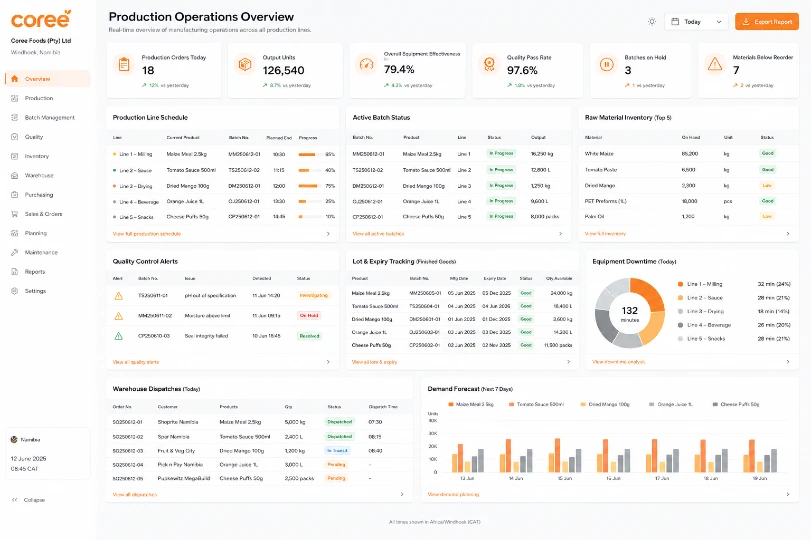Click the Maintenance wrench icon
Screen dimensions: 811x540
[x=14, y=252]
